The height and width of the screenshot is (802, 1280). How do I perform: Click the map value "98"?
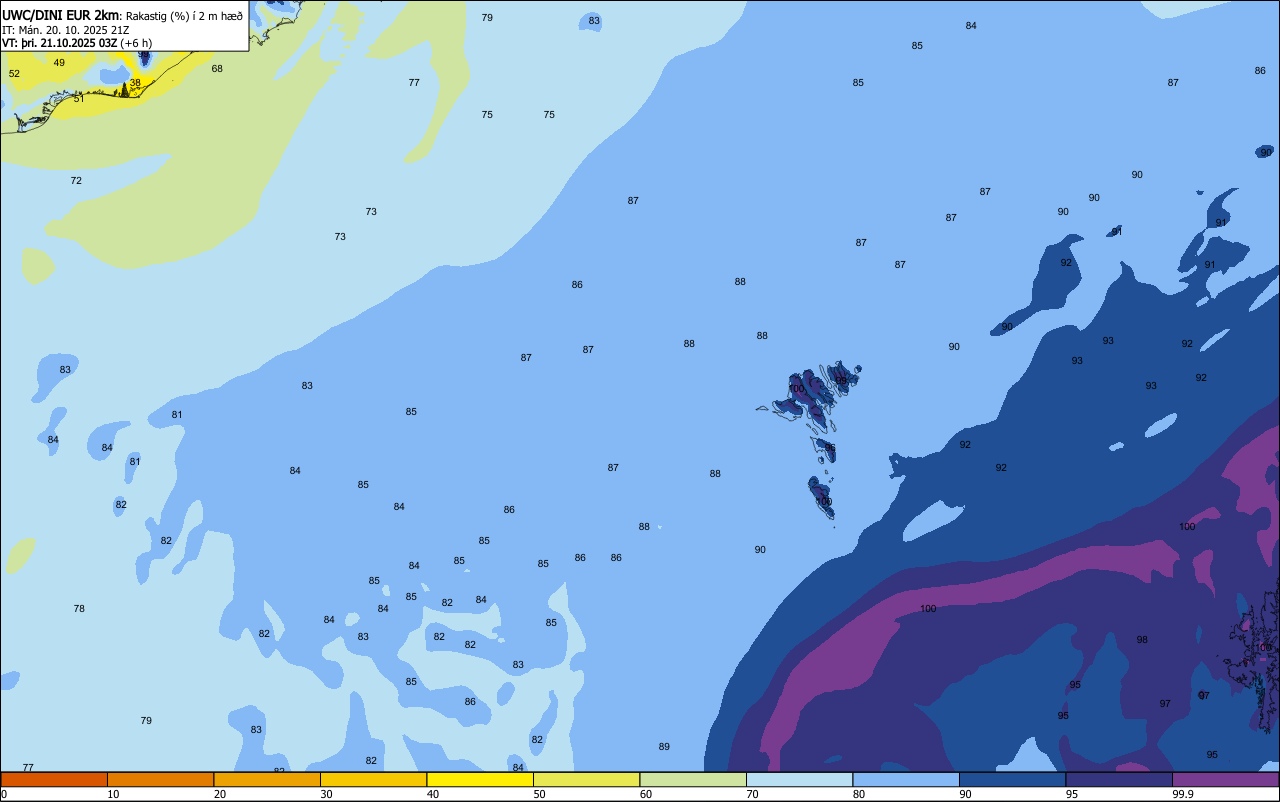point(1142,640)
